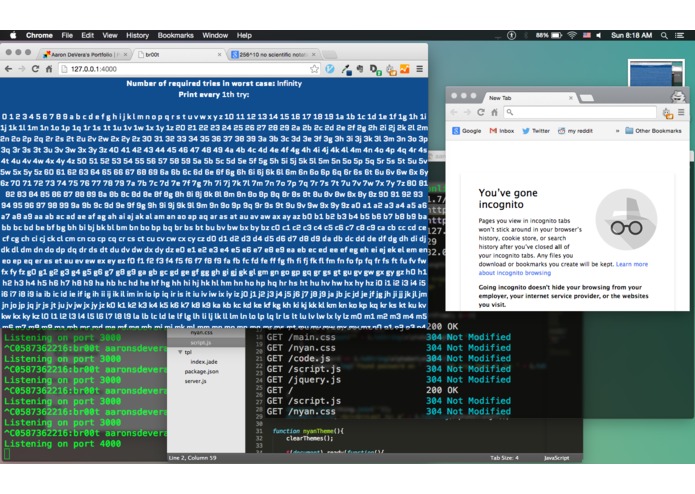Screen dimensions: 695x494
Task: Click the blue circular extension icon
Action: (330, 69)
